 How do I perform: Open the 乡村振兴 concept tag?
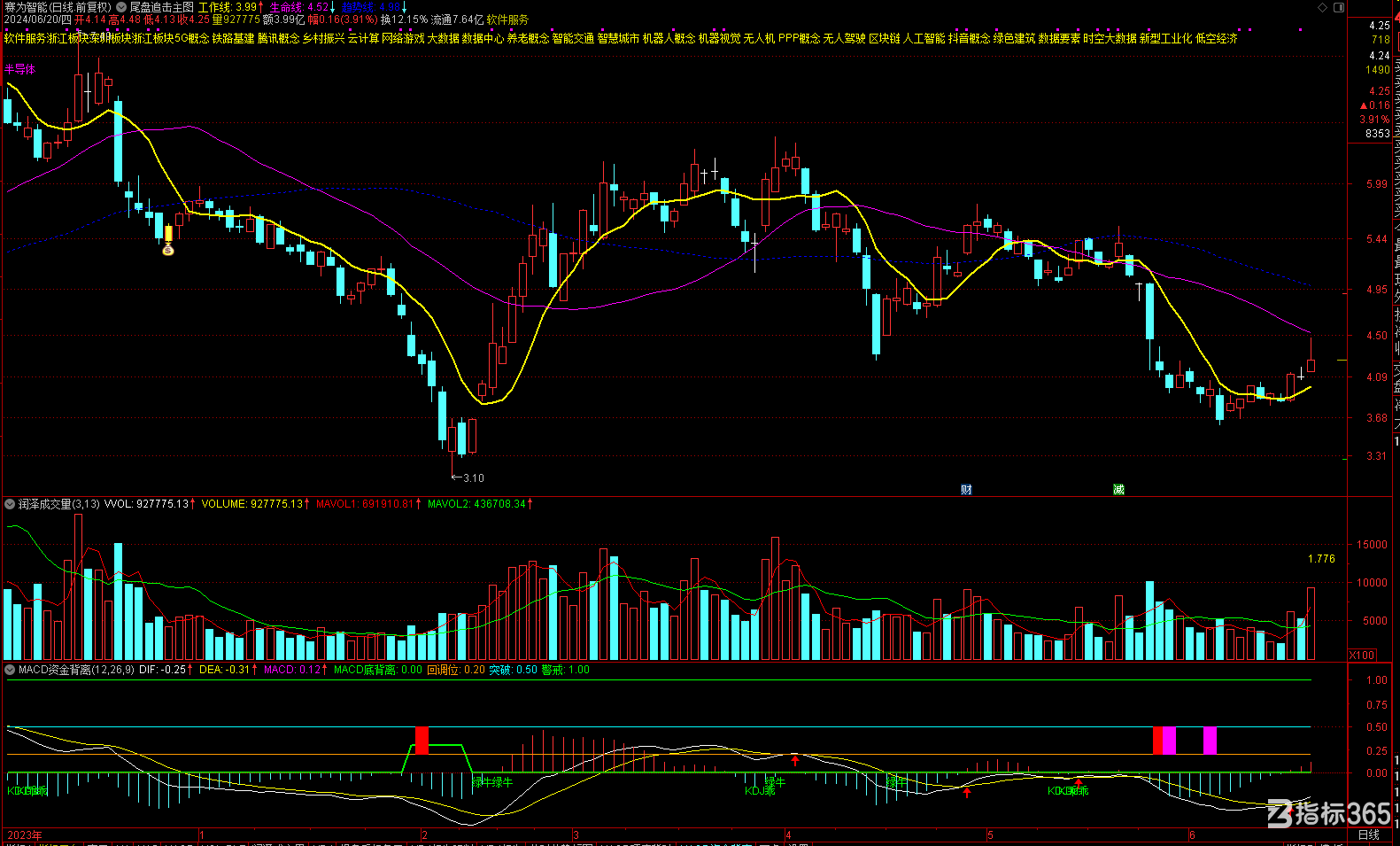[324, 39]
